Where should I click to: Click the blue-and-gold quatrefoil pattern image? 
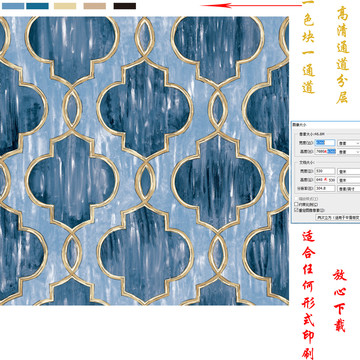point(144,161)
